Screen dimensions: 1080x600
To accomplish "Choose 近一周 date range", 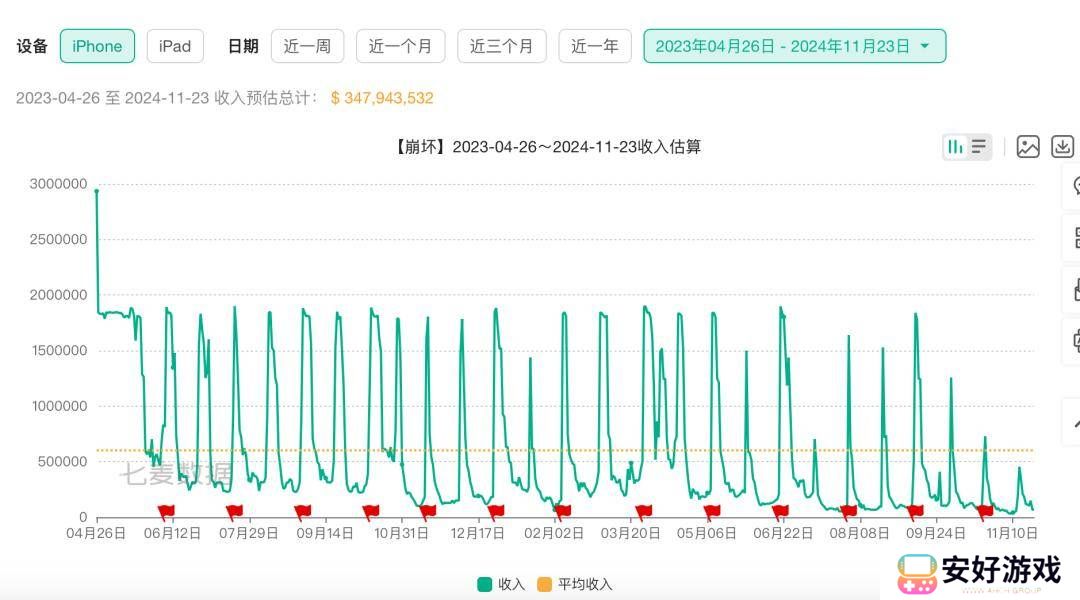I will (x=307, y=46).
